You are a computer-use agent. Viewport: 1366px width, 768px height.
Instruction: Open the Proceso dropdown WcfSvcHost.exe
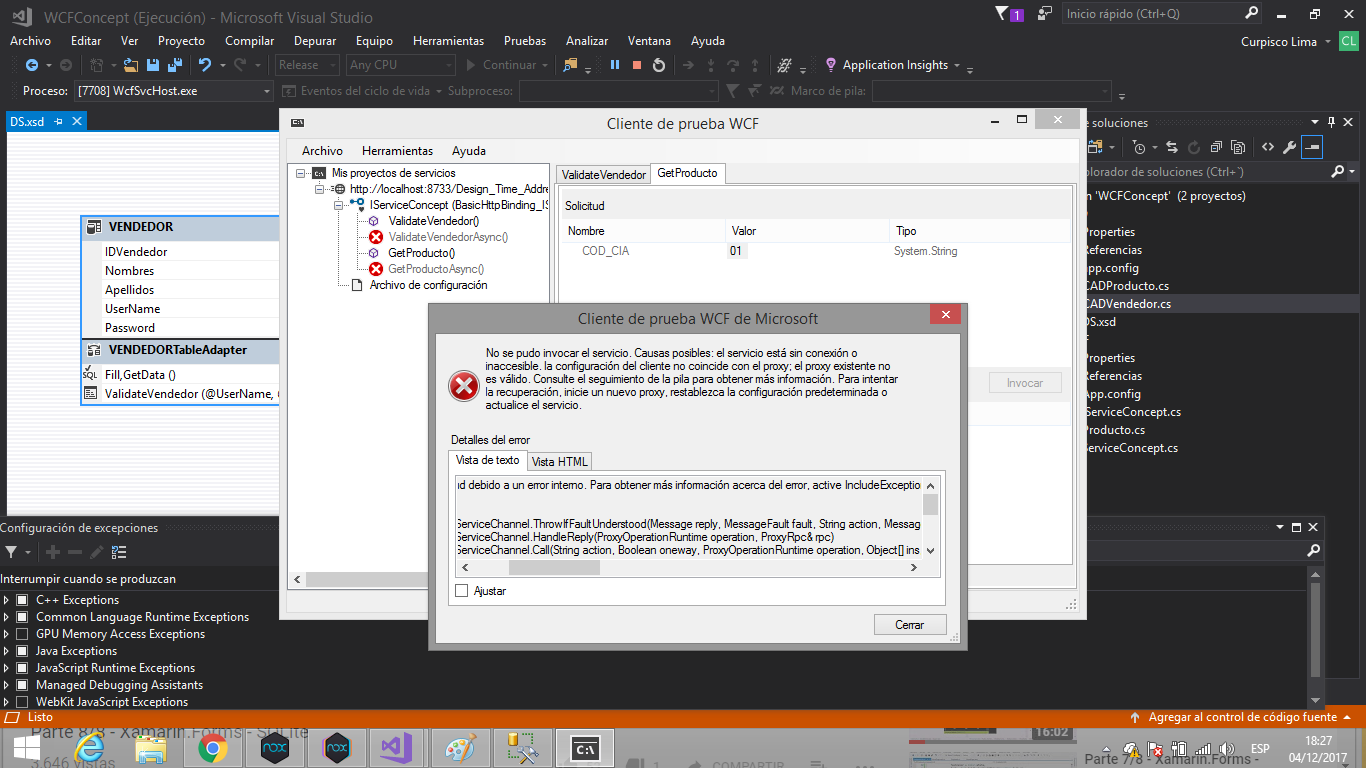point(173,91)
